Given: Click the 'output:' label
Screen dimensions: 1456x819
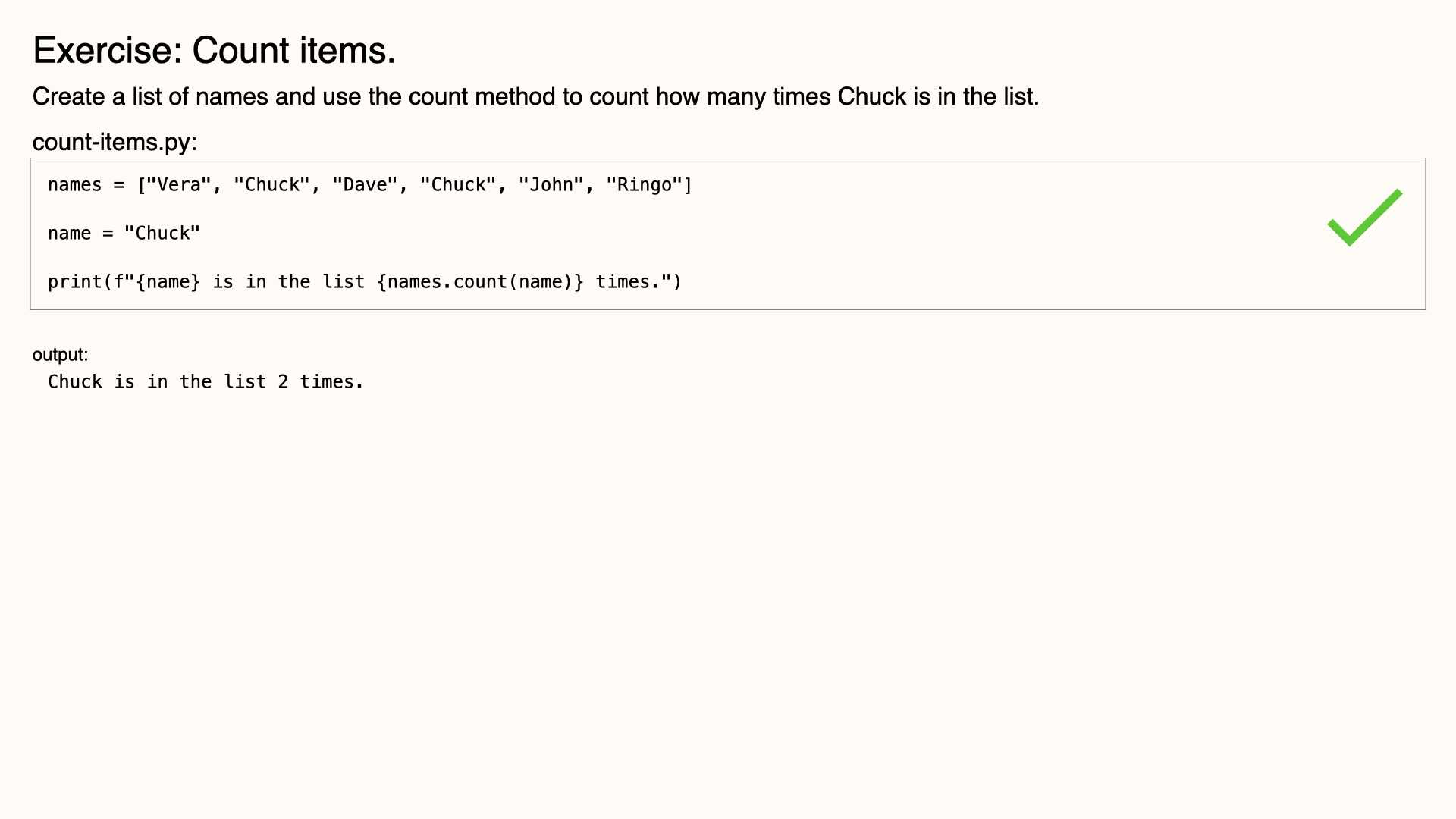Looking at the screenshot, I should 60,355.
